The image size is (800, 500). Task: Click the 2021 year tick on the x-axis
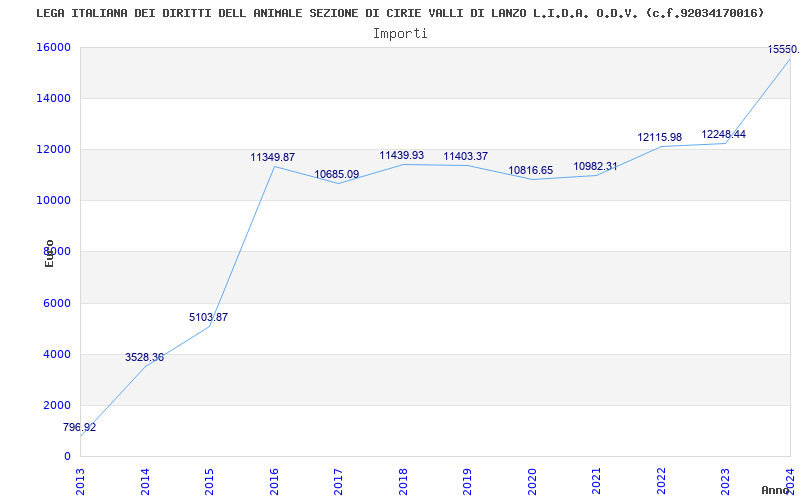pos(596,480)
